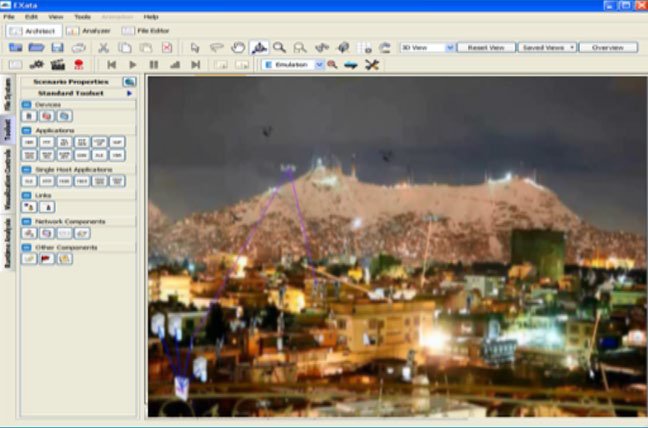Collapse the Applications section

click(x=26, y=130)
